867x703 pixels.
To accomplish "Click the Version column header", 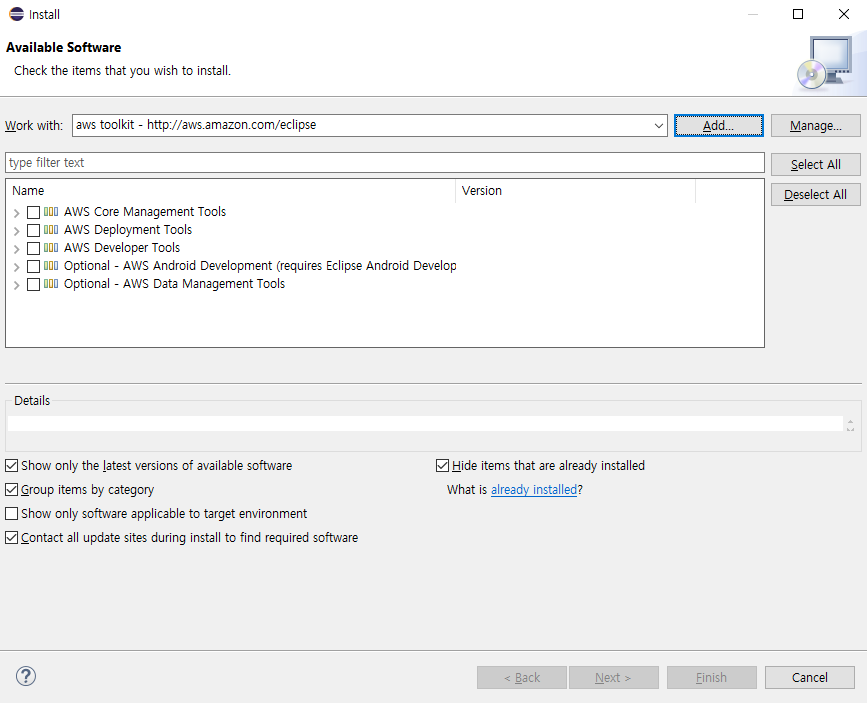I will tap(576, 191).
